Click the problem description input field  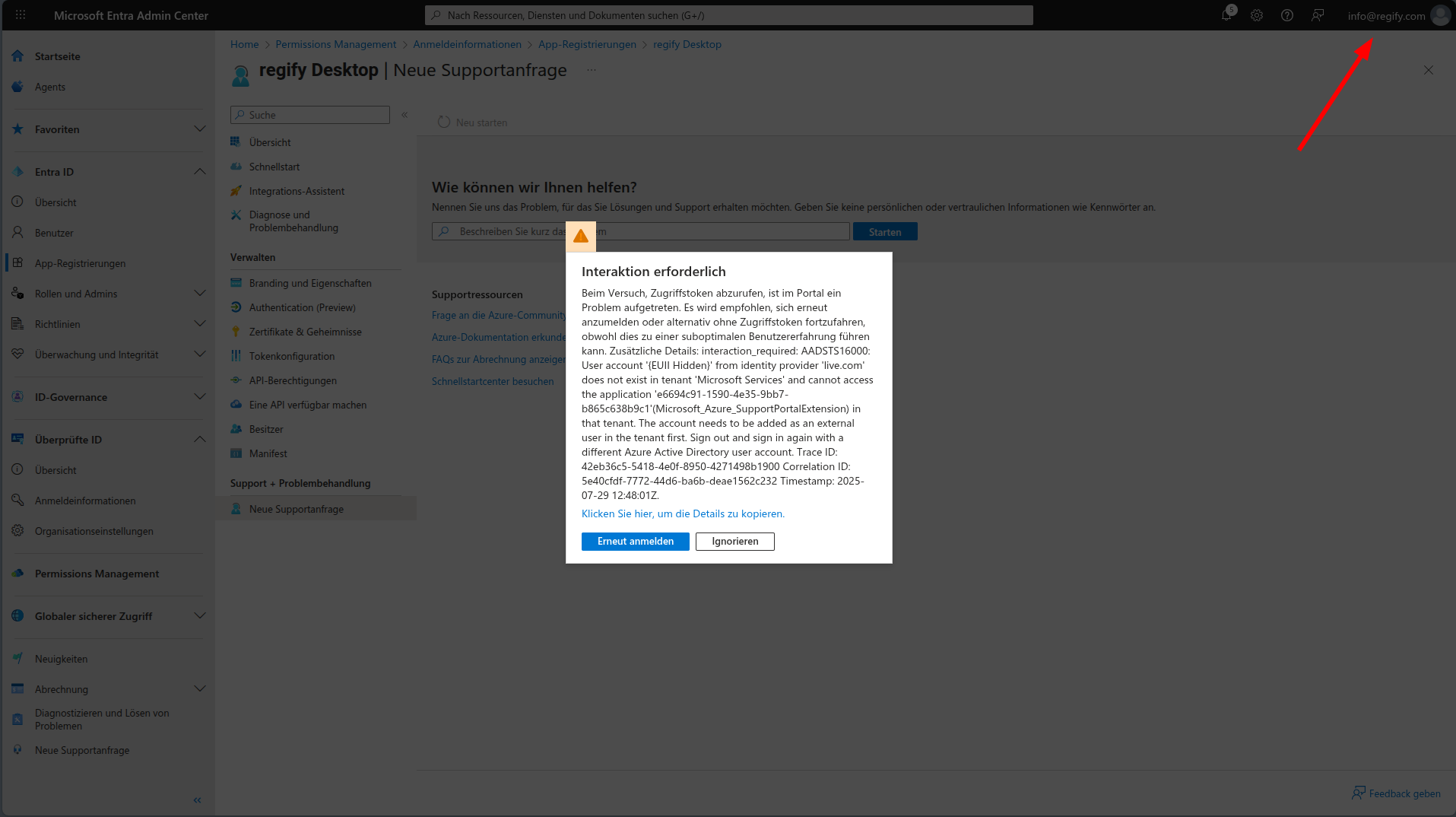point(640,232)
